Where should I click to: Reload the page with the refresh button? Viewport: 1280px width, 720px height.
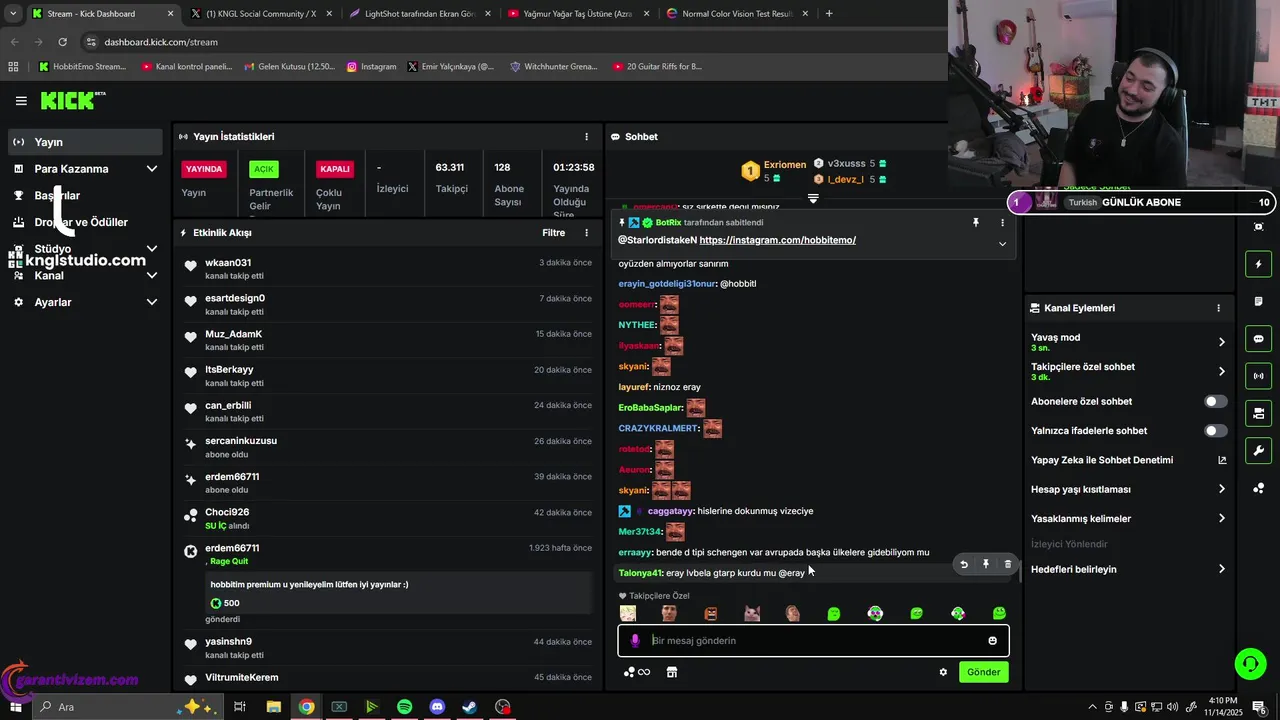[62, 42]
